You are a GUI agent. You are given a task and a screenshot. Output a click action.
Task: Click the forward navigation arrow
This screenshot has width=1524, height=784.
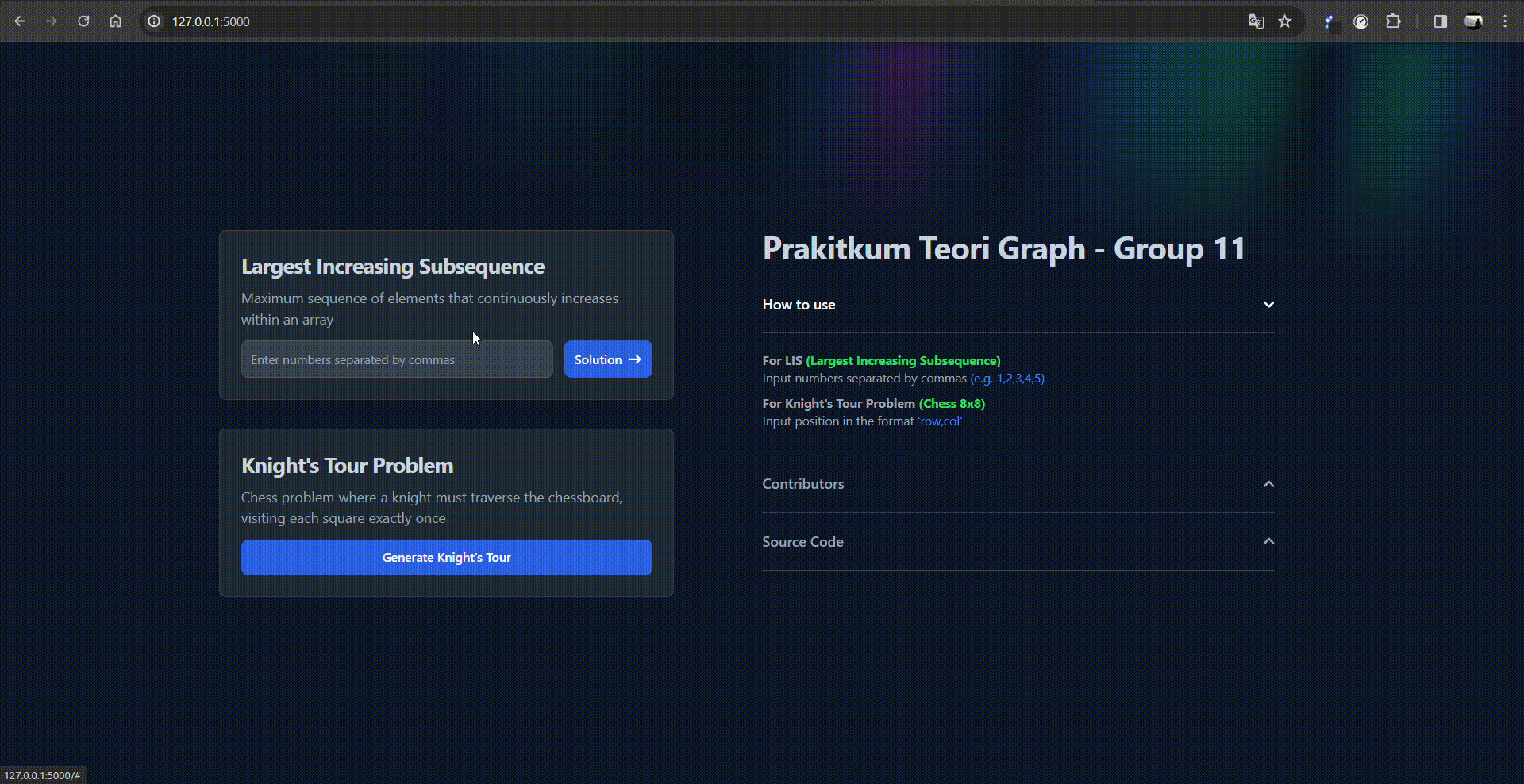[x=52, y=21]
